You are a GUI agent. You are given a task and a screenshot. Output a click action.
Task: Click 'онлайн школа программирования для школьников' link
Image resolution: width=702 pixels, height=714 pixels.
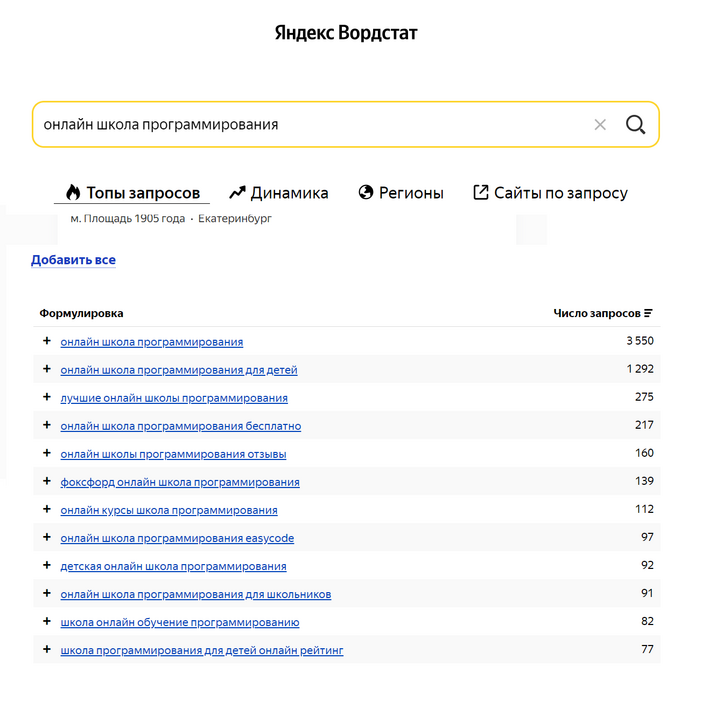[x=196, y=594]
